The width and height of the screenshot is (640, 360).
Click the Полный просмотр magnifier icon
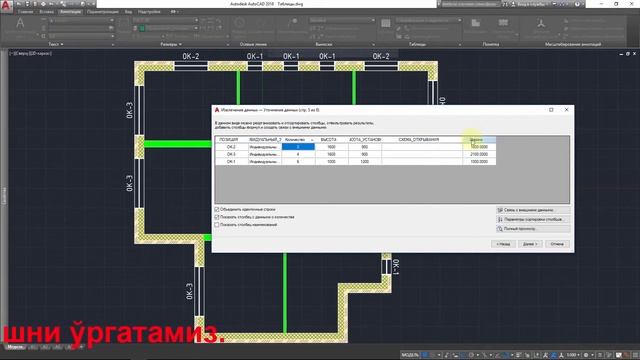500,229
